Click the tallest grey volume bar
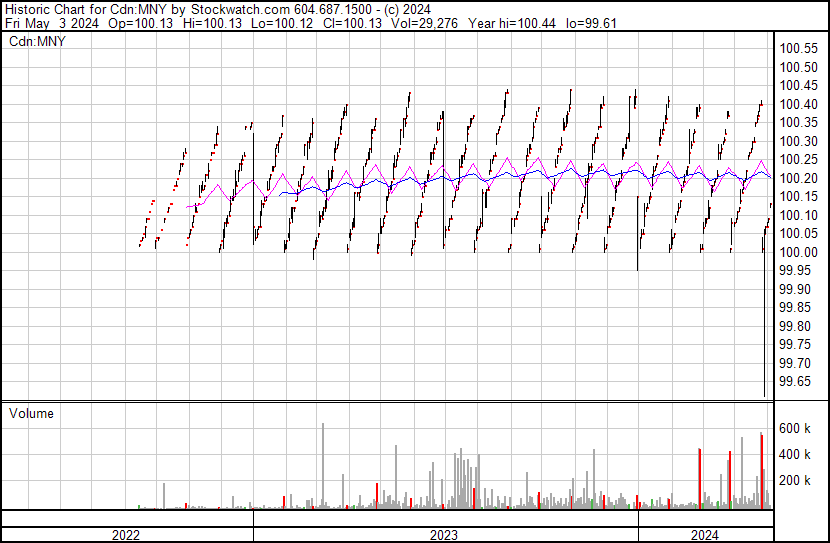 click(323, 465)
